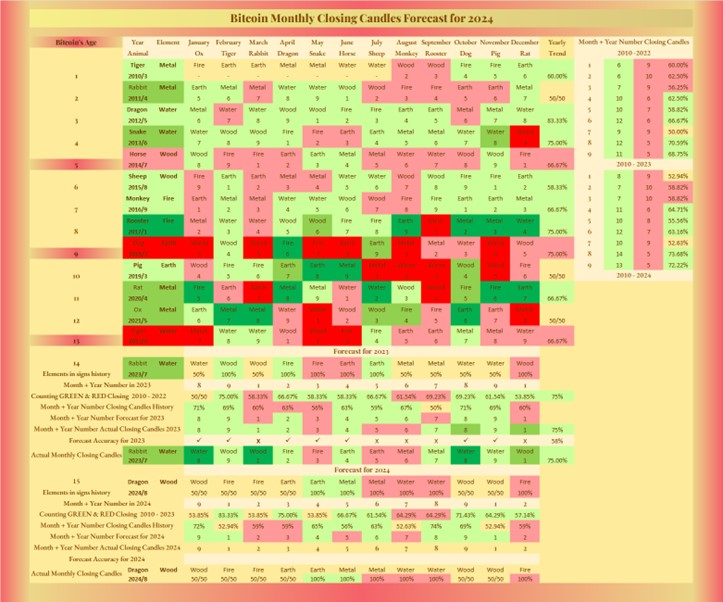Screen dimensions: 723x602
Task: Click Month + Year Number Forecast for 2023 label
Action: pyautogui.click(x=107, y=418)
